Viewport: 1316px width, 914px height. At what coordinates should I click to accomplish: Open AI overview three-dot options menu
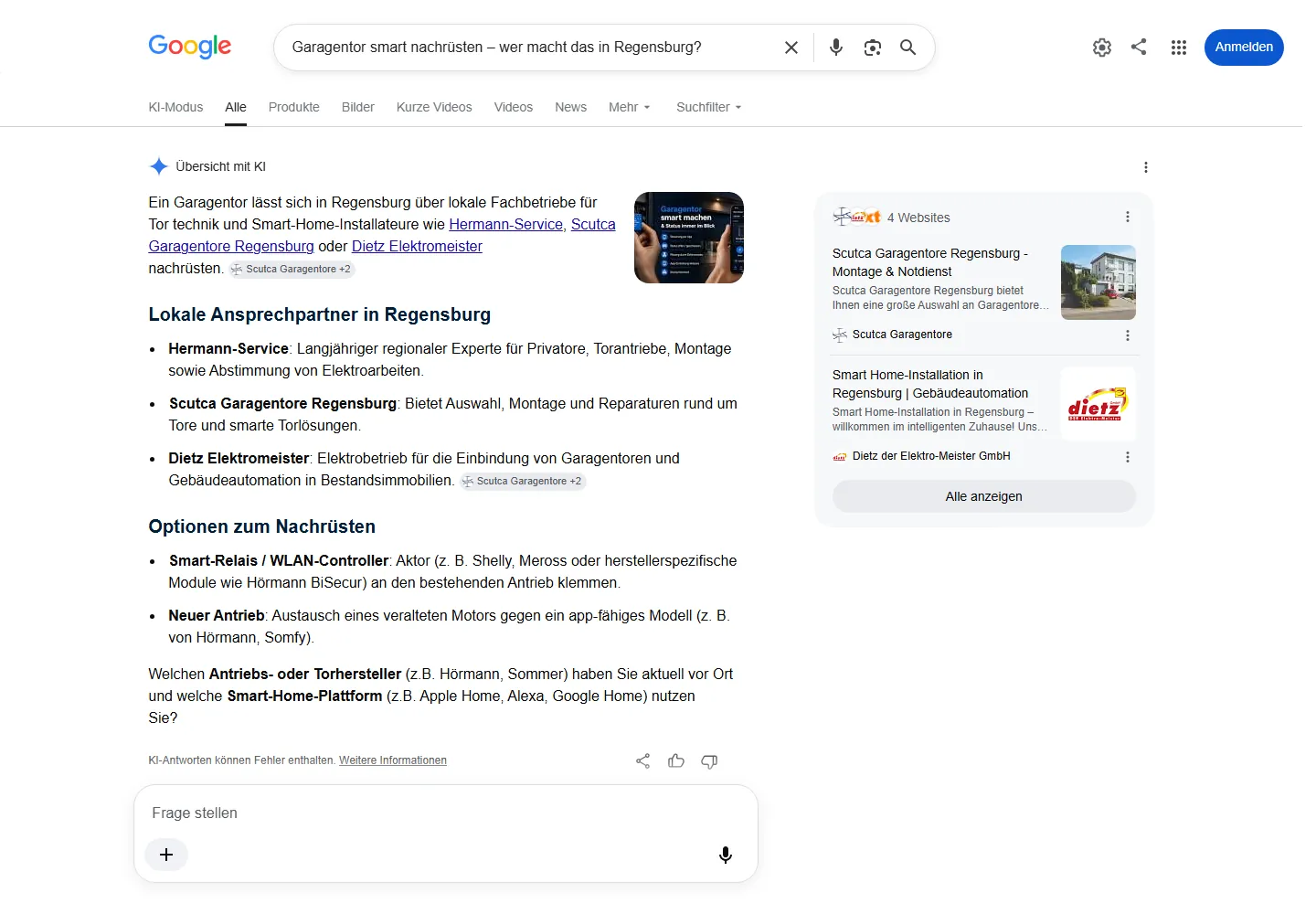pyautogui.click(x=1145, y=167)
